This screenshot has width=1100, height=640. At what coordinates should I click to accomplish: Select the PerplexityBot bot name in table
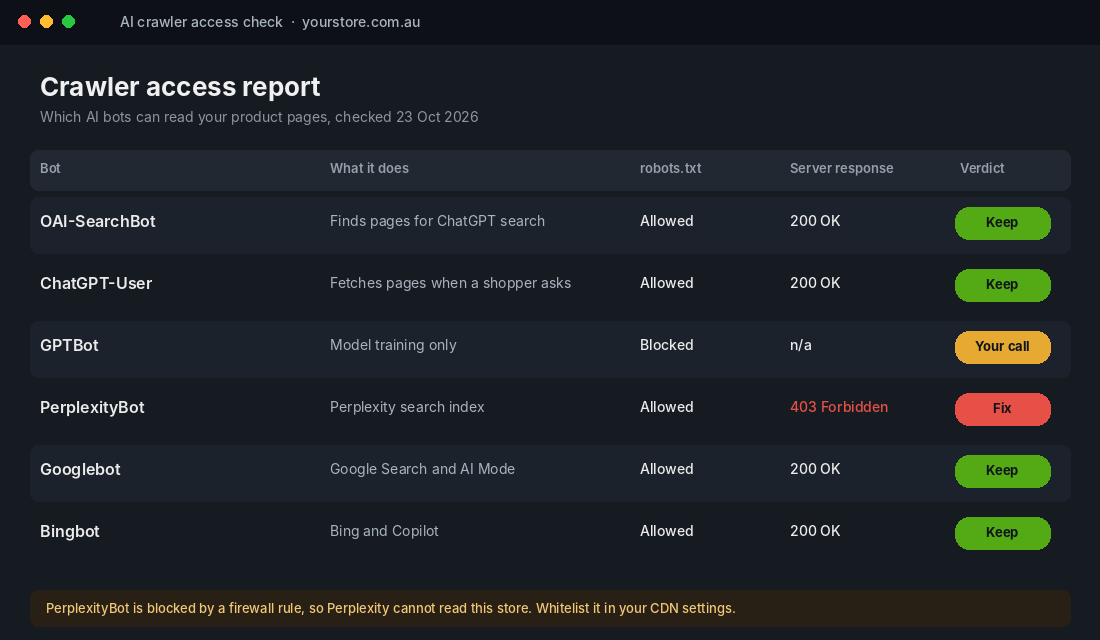pyautogui.click(x=92, y=408)
